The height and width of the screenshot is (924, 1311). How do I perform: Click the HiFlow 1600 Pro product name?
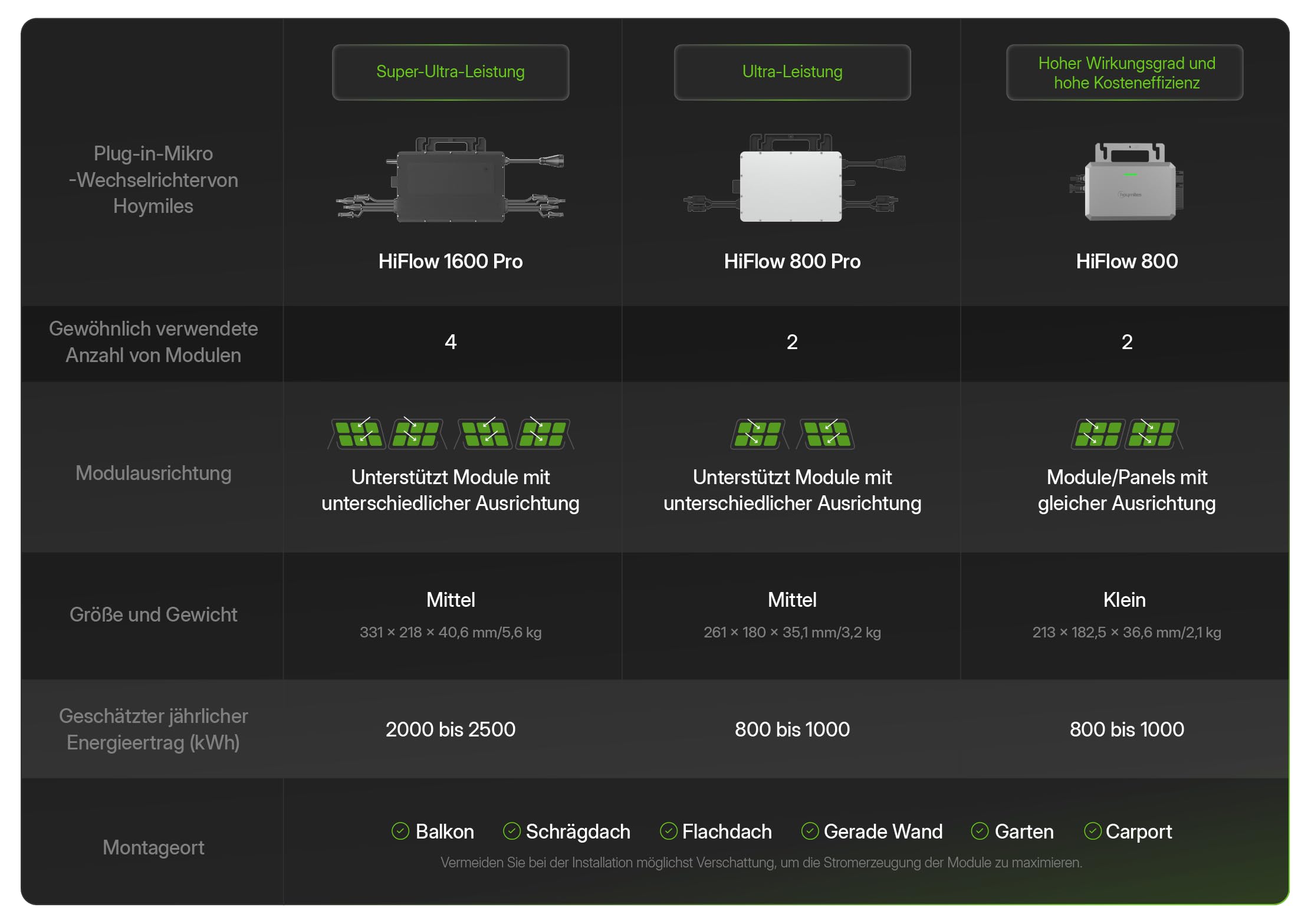[x=451, y=261]
